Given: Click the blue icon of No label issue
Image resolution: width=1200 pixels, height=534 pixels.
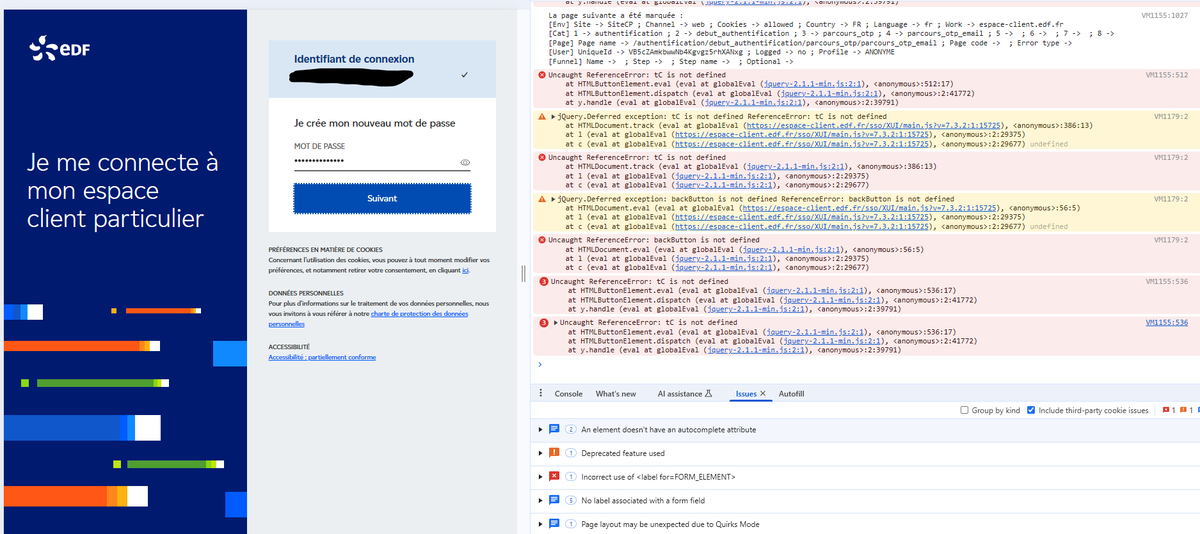Looking at the screenshot, I should (554, 500).
